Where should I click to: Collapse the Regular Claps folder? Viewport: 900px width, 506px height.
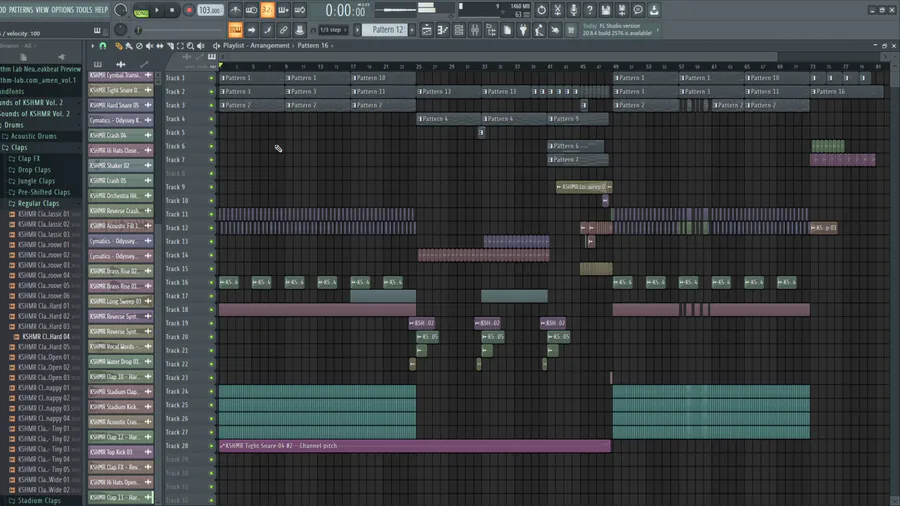[x=38, y=203]
